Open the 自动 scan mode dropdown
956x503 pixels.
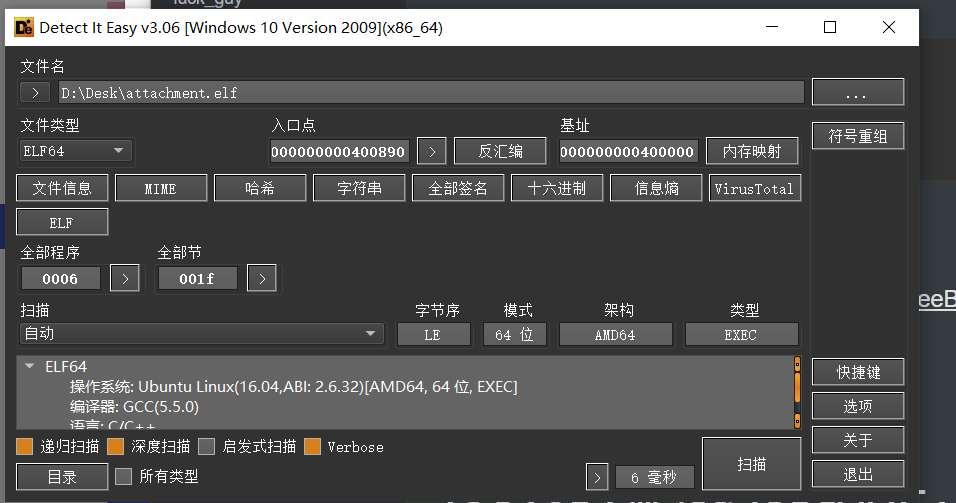(201, 334)
